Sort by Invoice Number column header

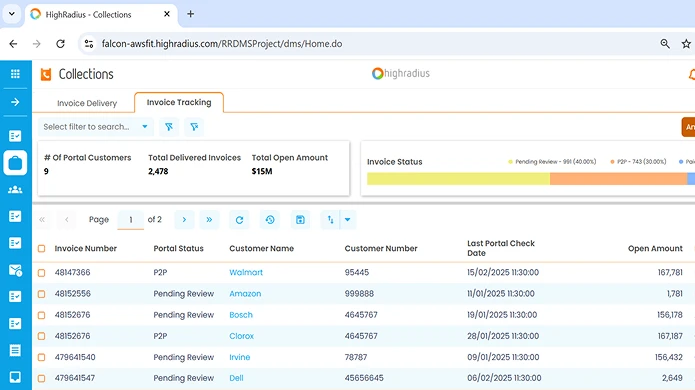(x=86, y=248)
